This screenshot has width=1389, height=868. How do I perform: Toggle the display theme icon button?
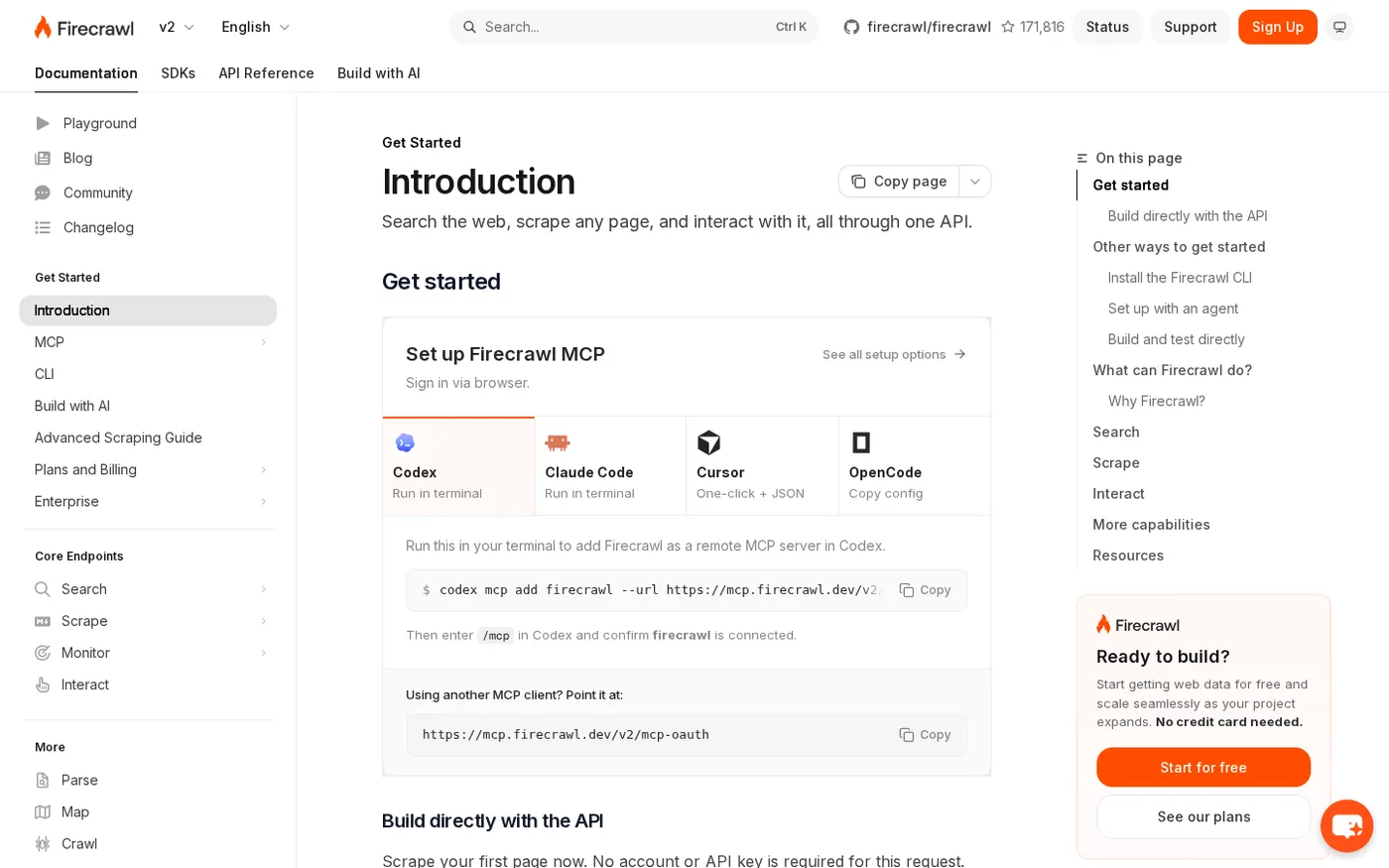pyautogui.click(x=1339, y=27)
